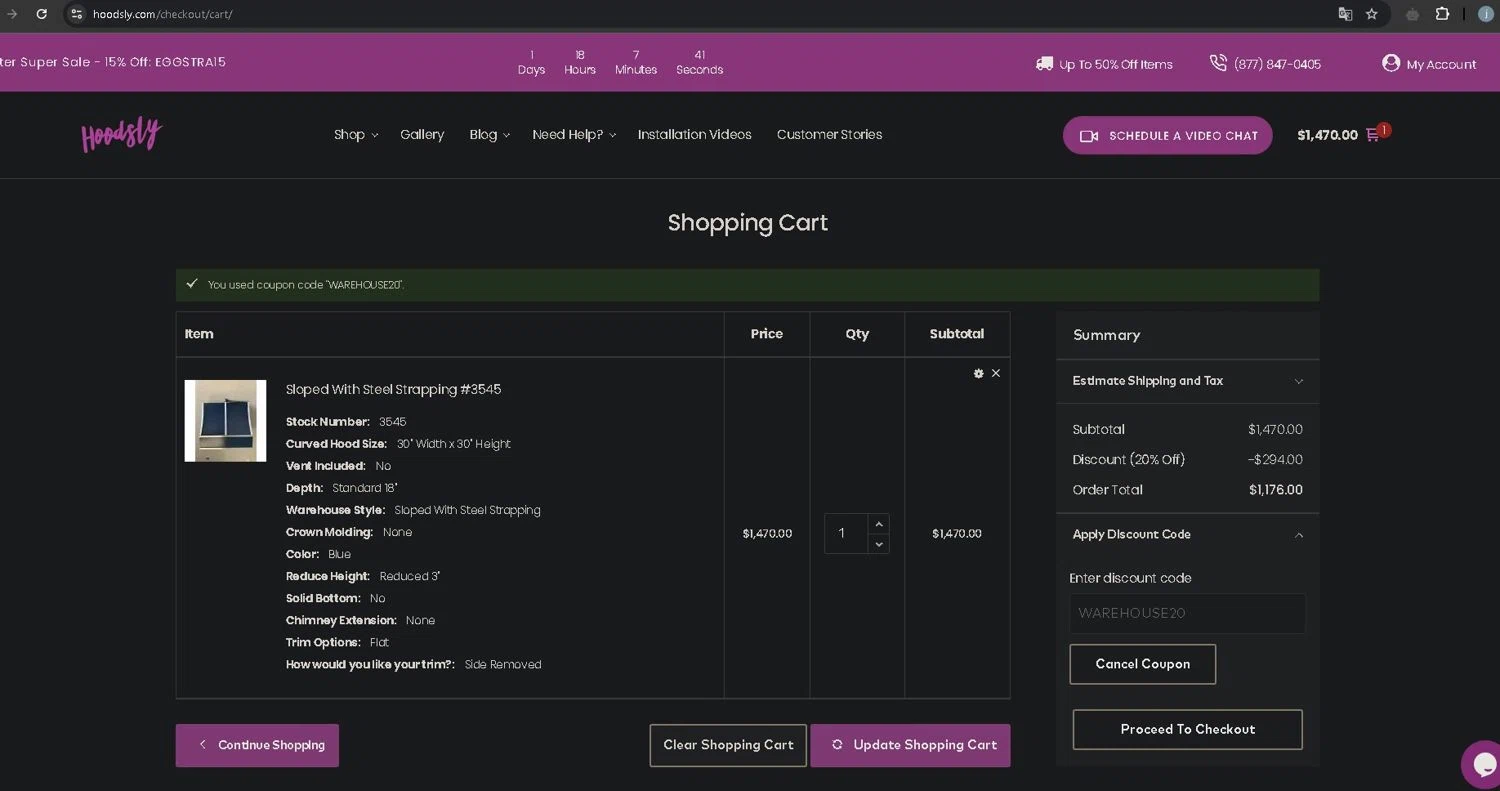Go to the Gallery page
Viewport: 1500px width, 791px height.
(x=422, y=134)
